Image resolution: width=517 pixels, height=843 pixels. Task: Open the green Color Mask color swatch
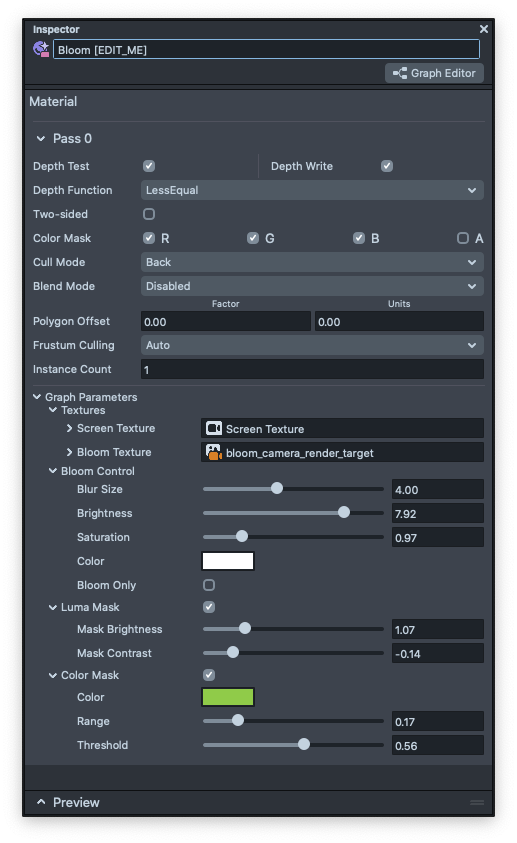click(x=228, y=697)
